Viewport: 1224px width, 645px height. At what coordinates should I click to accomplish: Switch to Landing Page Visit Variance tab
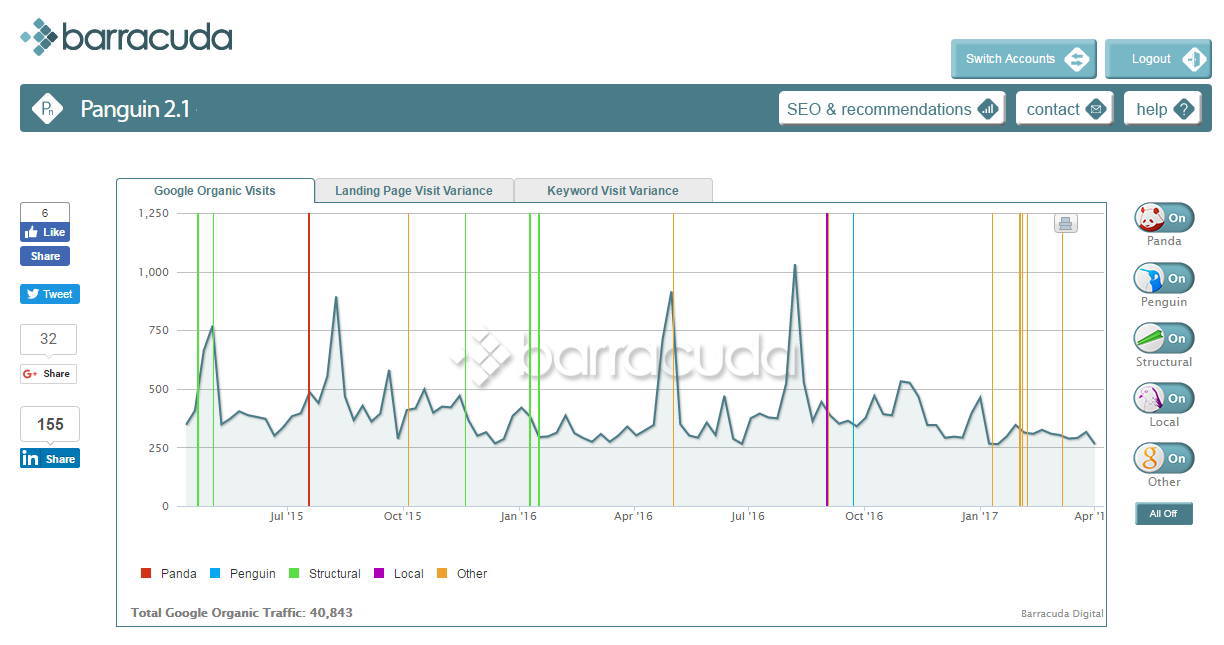(414, 190)
